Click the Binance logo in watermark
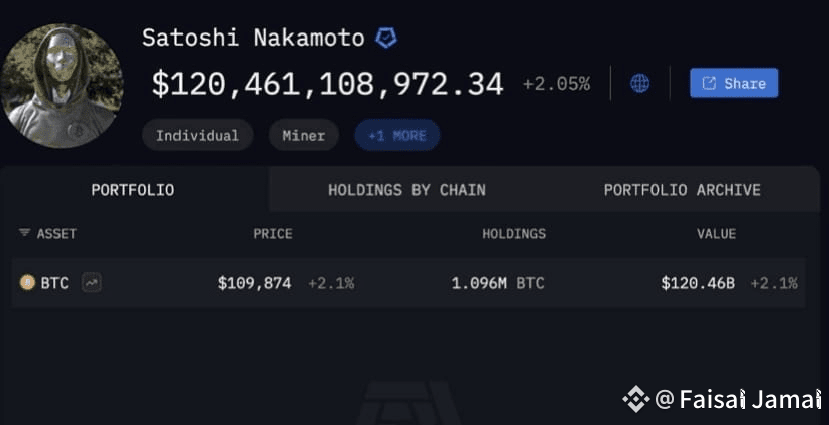This screenshot has height=425, width=829. click(x=635, y=399)
